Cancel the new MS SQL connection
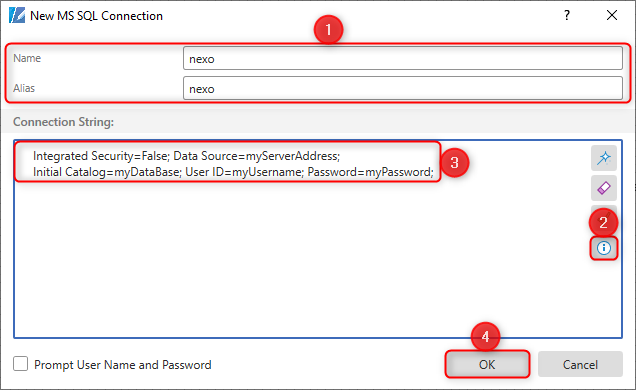Screen dimensions: 636x390 580,364
